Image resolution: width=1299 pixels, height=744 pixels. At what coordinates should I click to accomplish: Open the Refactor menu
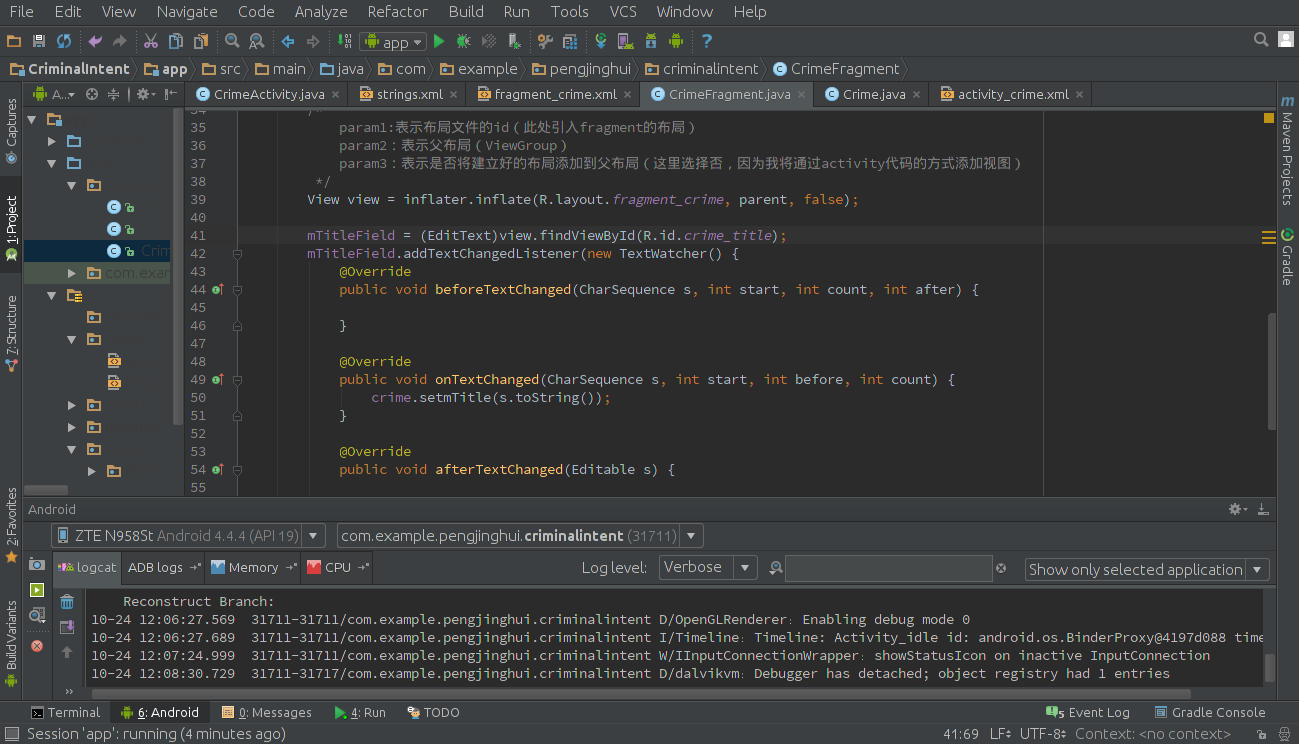(x=397, y=12)
